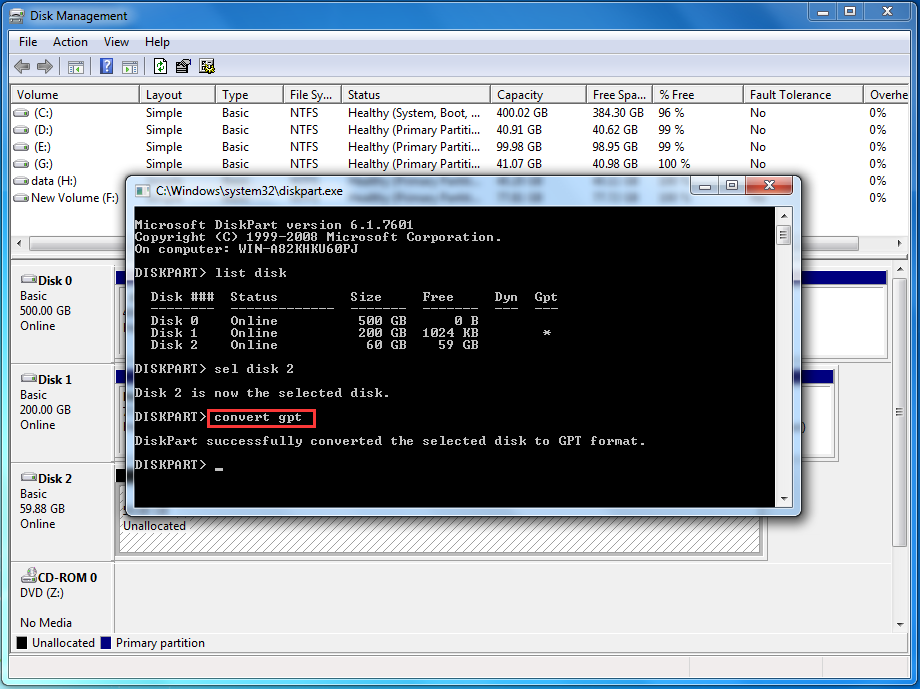The height and width of the screenshot is (689, 920).
Task: Click the Back navigation arrow icon
Action: click(x=22, y=66)
